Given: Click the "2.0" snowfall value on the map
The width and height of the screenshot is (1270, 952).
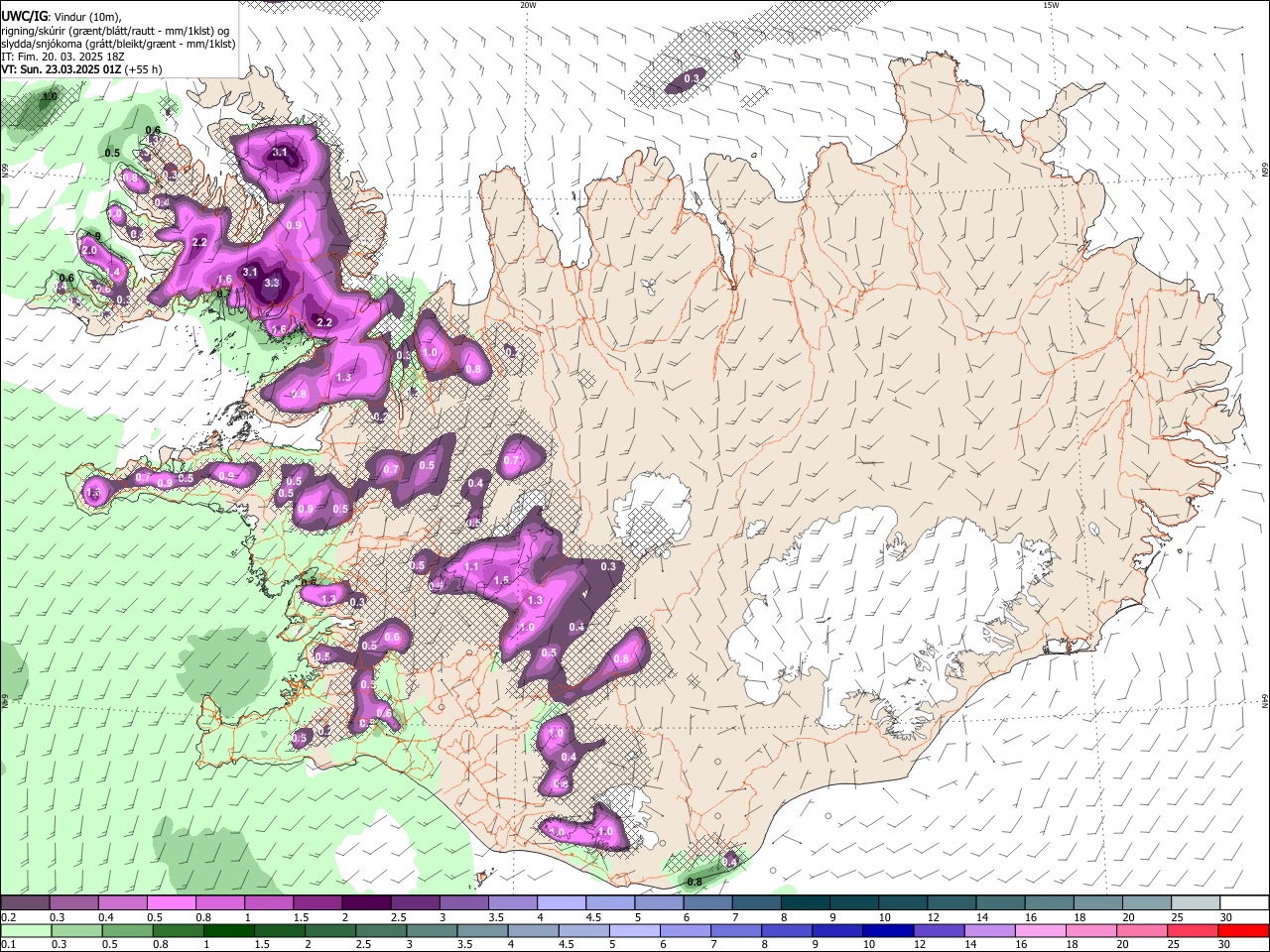Looking at the screenshot, I should [x=89, y=251].
